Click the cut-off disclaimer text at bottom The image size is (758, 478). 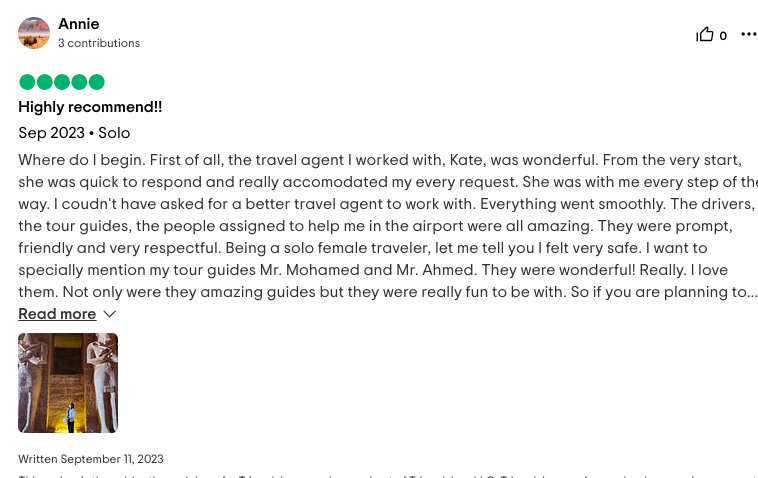point(388,476)
